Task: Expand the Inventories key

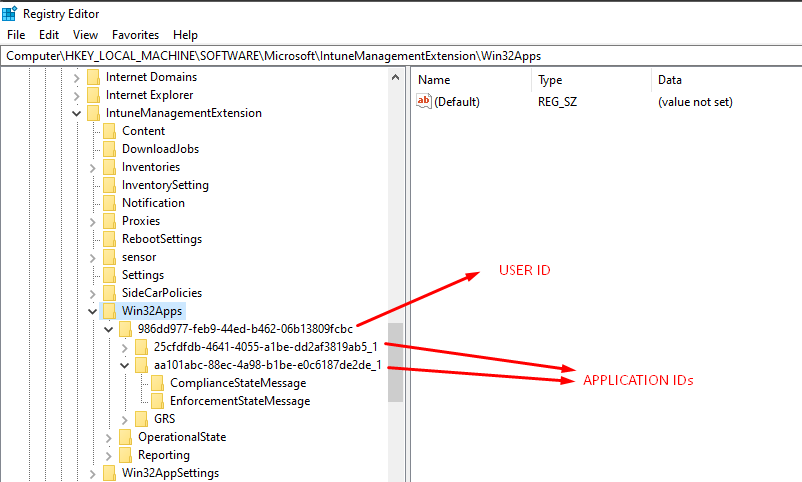Action: coord(93,168)
